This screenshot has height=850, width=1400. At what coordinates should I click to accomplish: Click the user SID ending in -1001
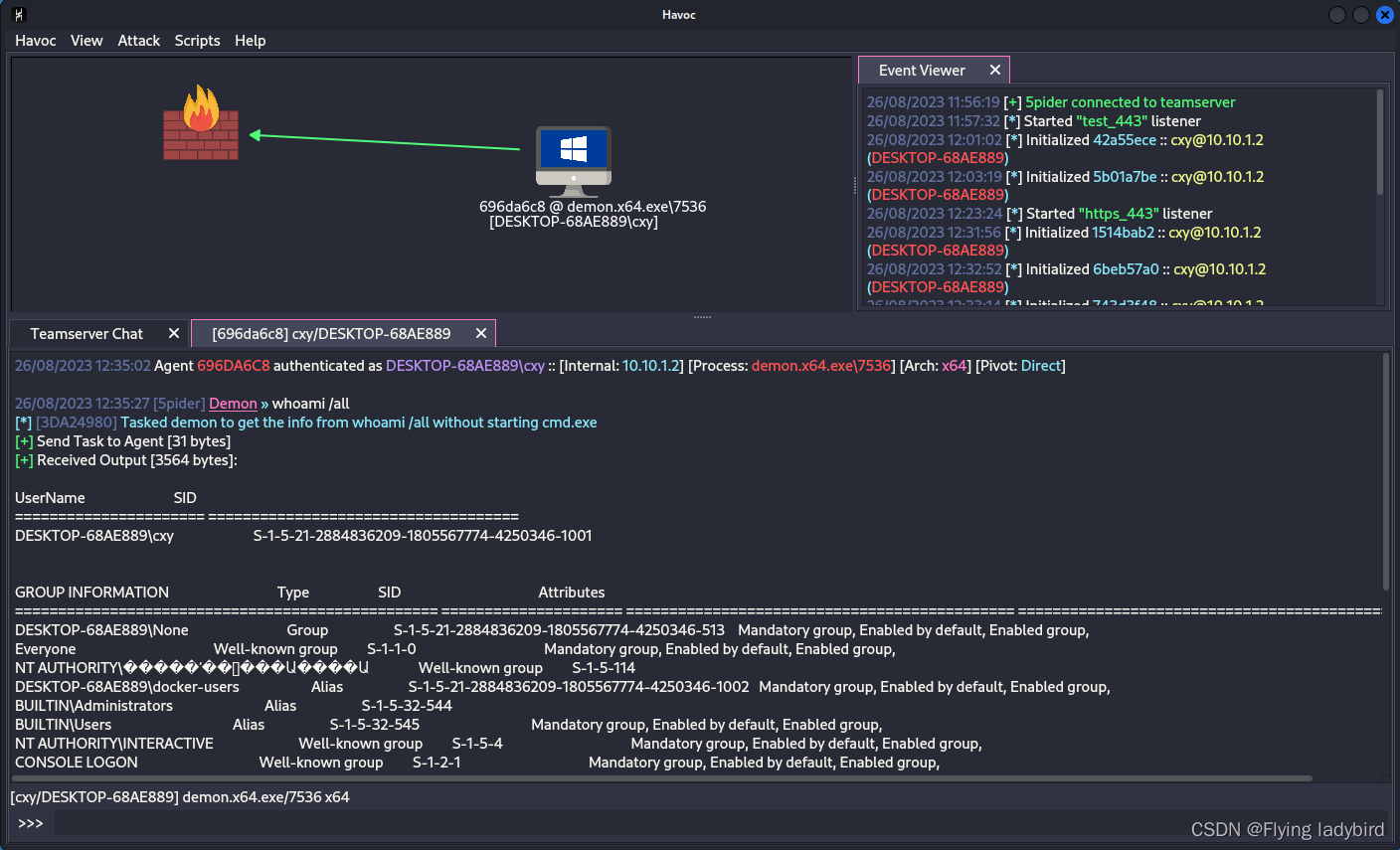(x=423, y=536)
